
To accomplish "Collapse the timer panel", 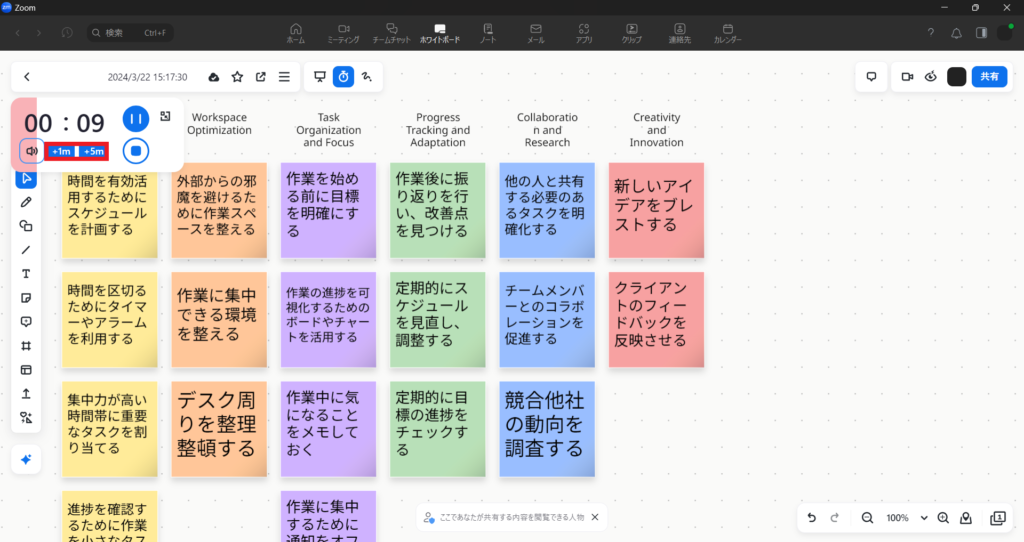I will 165,117.
